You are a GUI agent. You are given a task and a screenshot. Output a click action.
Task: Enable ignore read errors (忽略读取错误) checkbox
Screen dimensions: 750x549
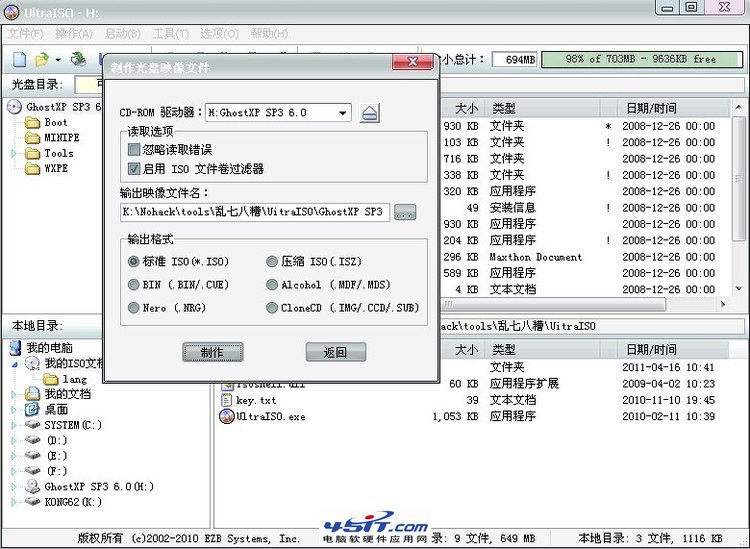coord(134,150)
